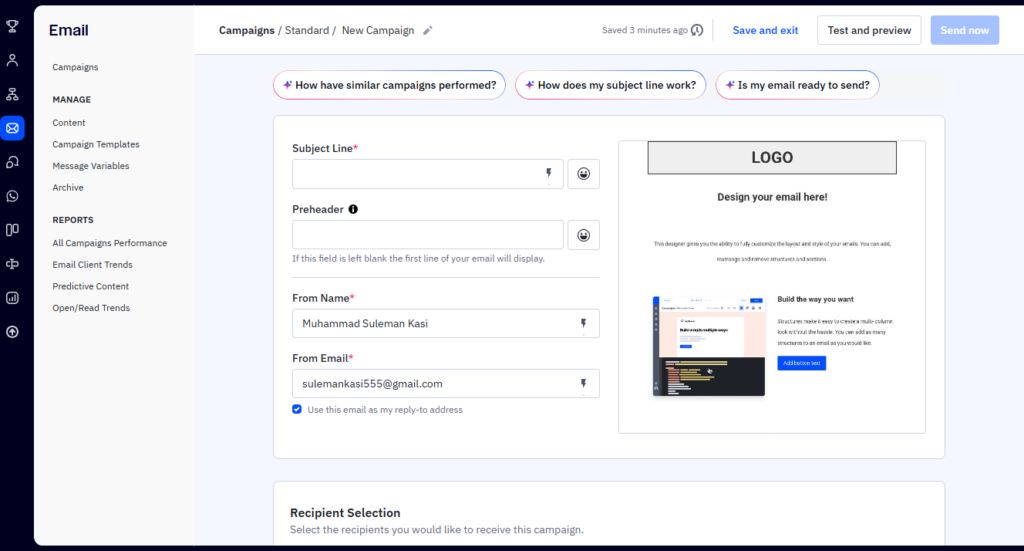Open the headset conversations icon in sidebar
The image size is (1024, 551).
coord(12,162)
